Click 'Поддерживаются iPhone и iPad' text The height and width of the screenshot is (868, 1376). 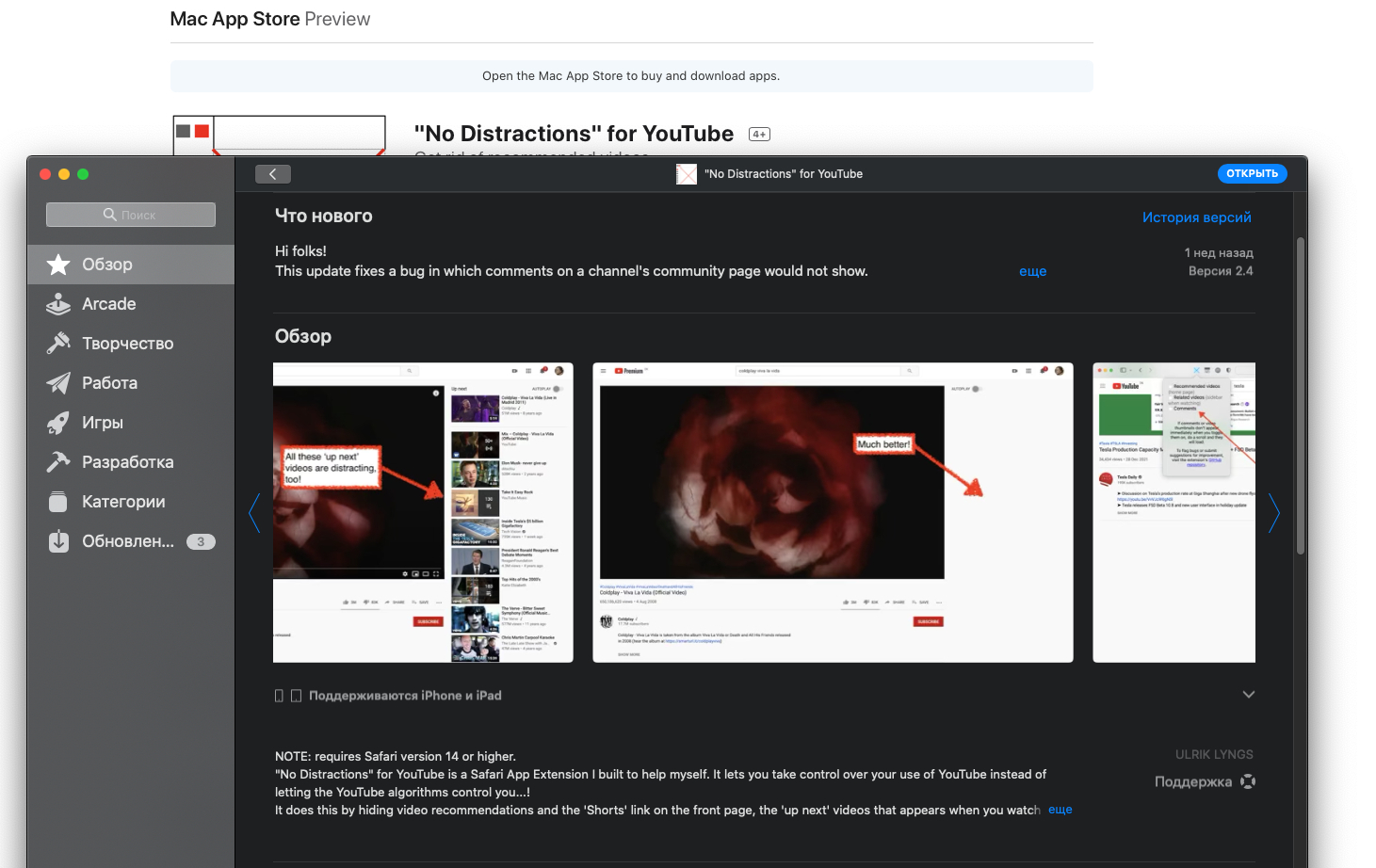(x=405, y=696)
